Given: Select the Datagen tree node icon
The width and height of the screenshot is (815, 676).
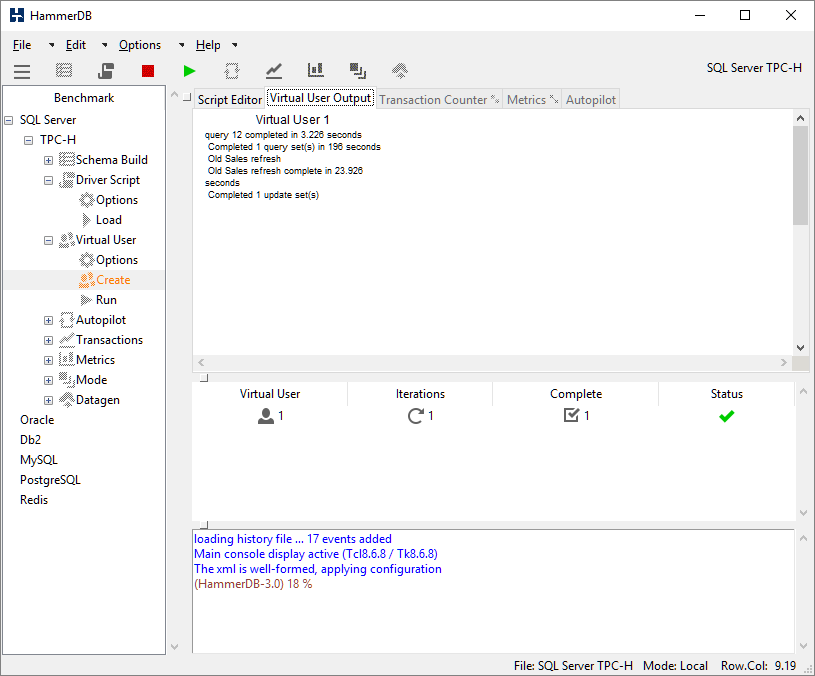Looking at the screenshot, I should (67, 400).
